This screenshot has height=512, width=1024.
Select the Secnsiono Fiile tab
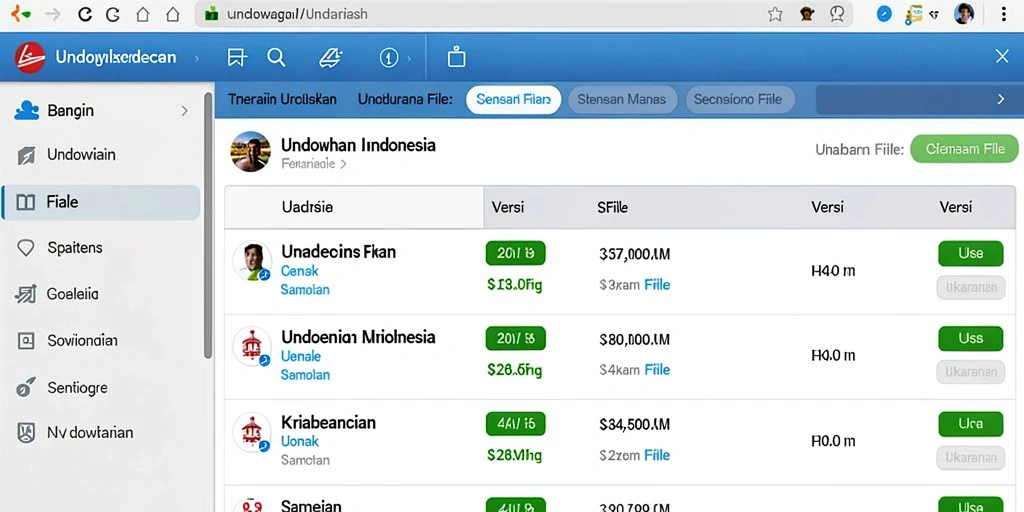pos(741,99)
